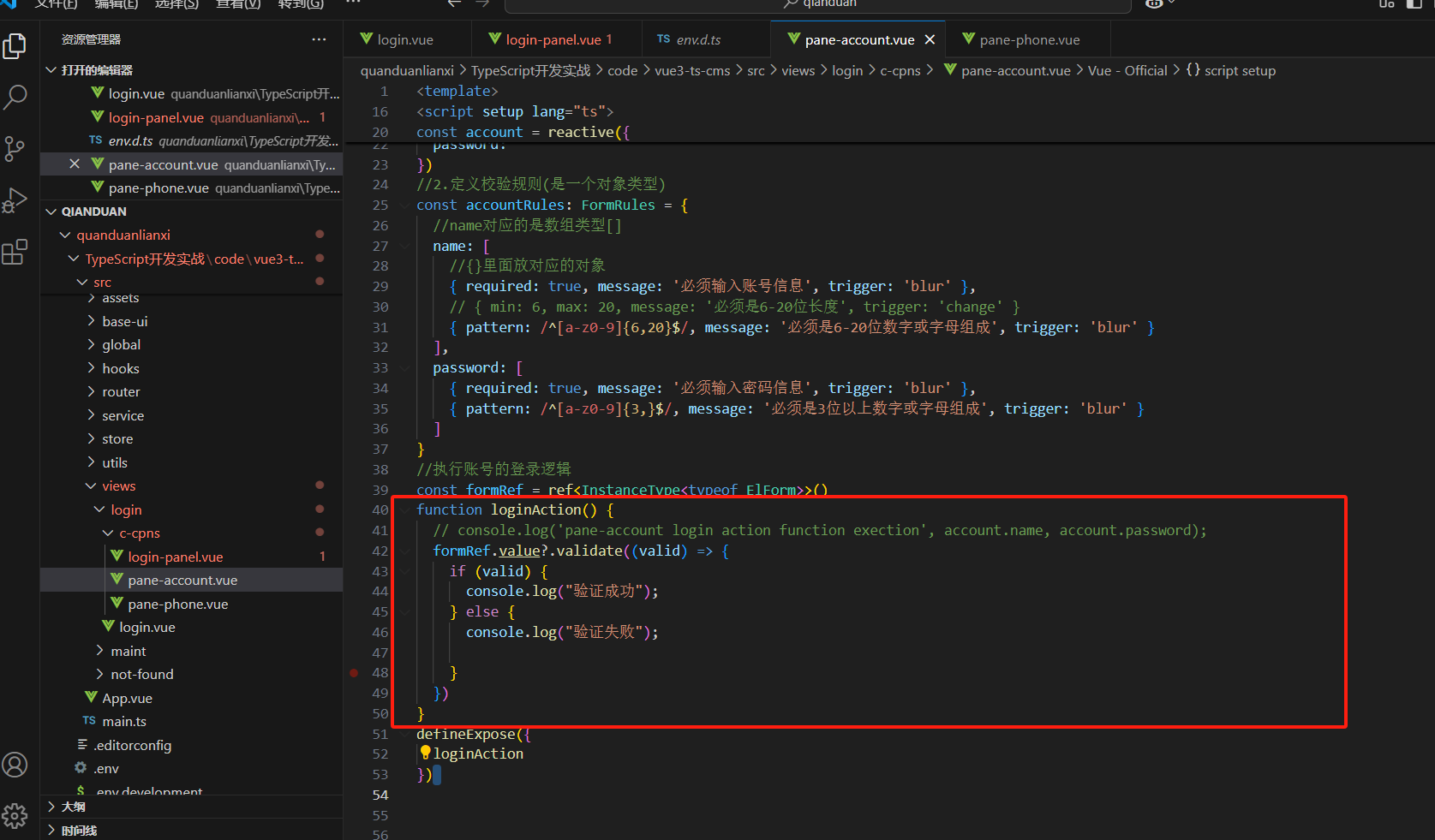Open main.ts in the file tree
Viewport: 1435px width, 840px height.
[x=191, y=722]
